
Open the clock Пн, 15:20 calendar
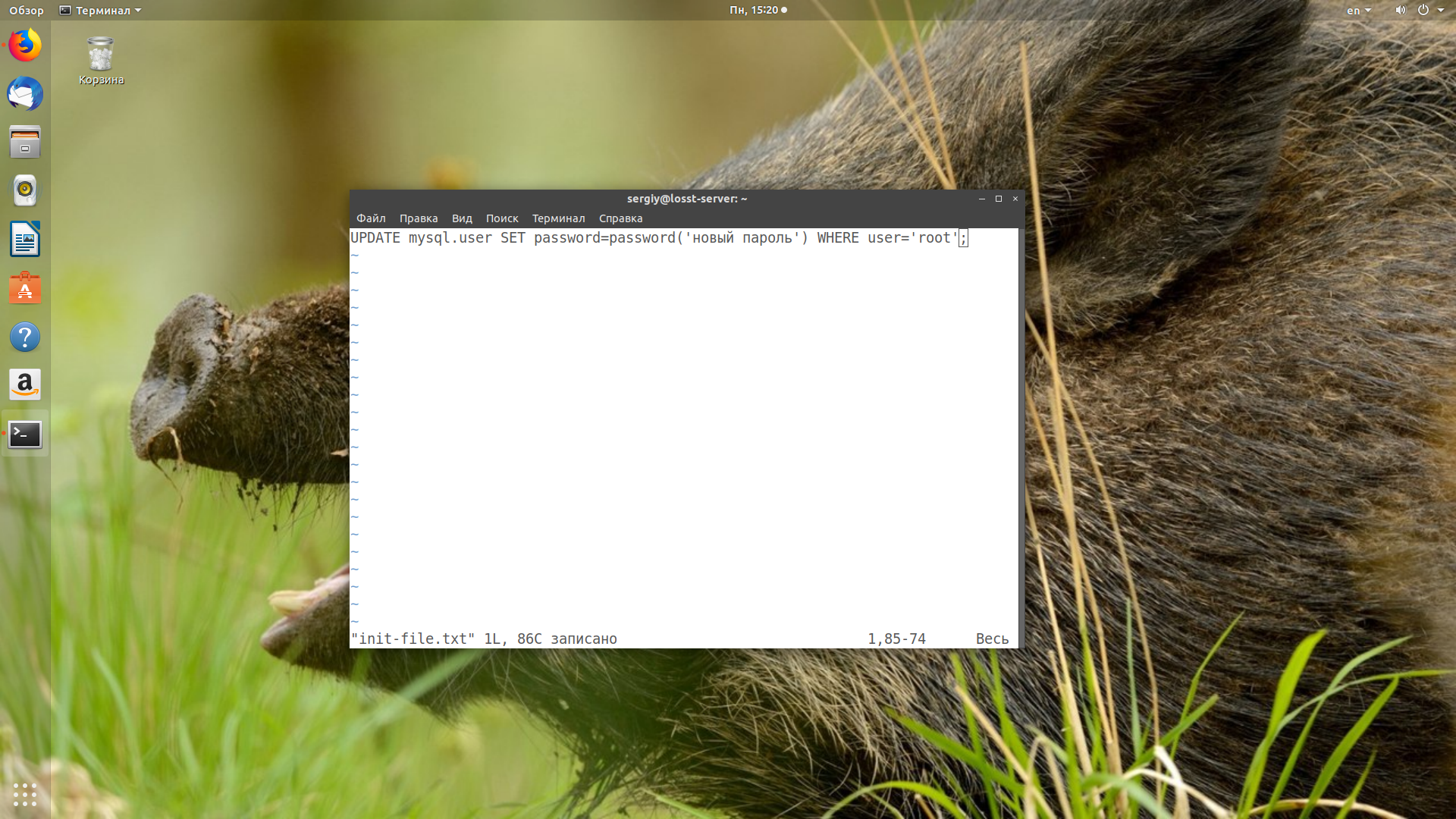point(758,10)
